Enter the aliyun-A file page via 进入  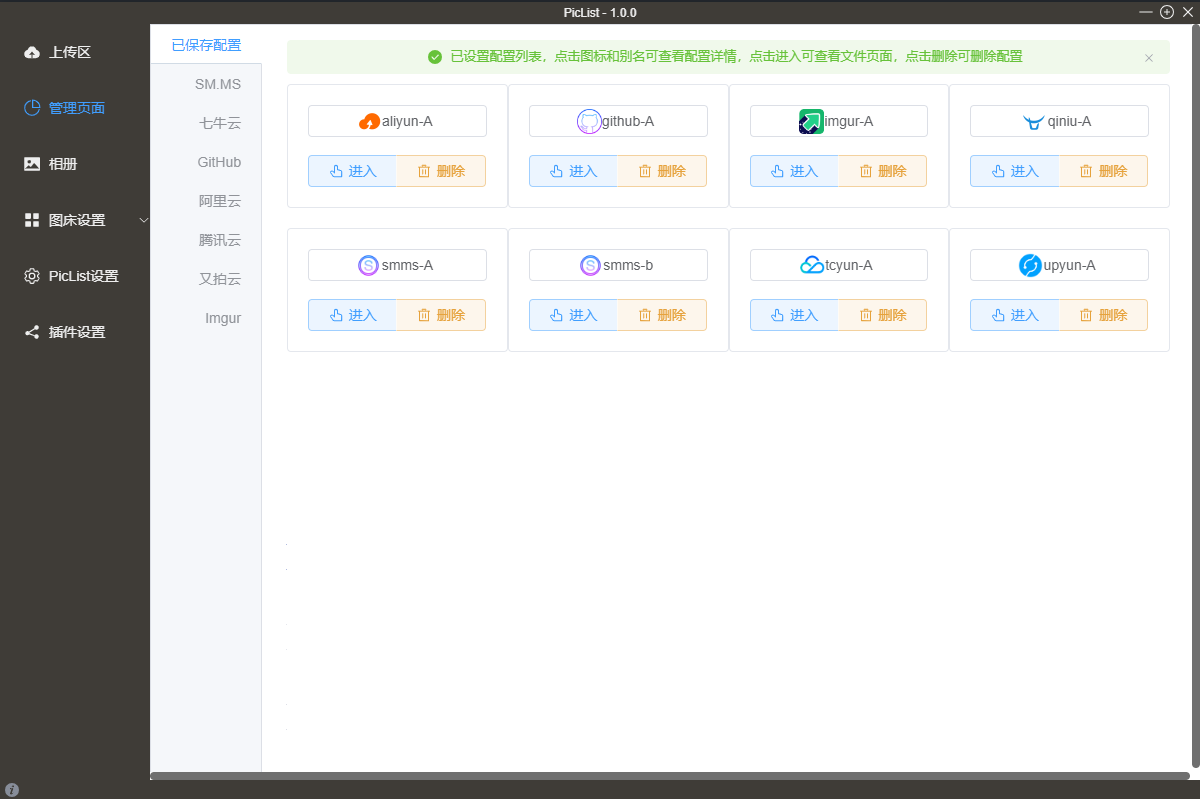point(352,171)
